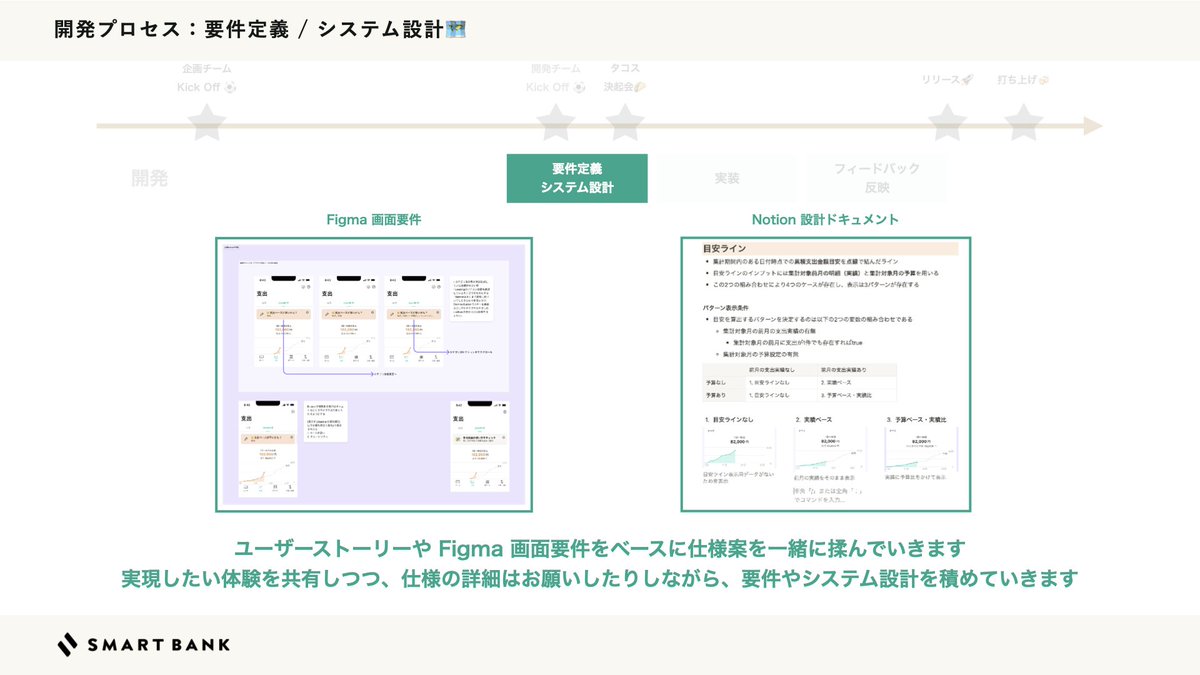Viewport: 1200px width, 675px height.
Task: Click the star under 開発チーム Kick Off
Action: [x=555, y=123]
